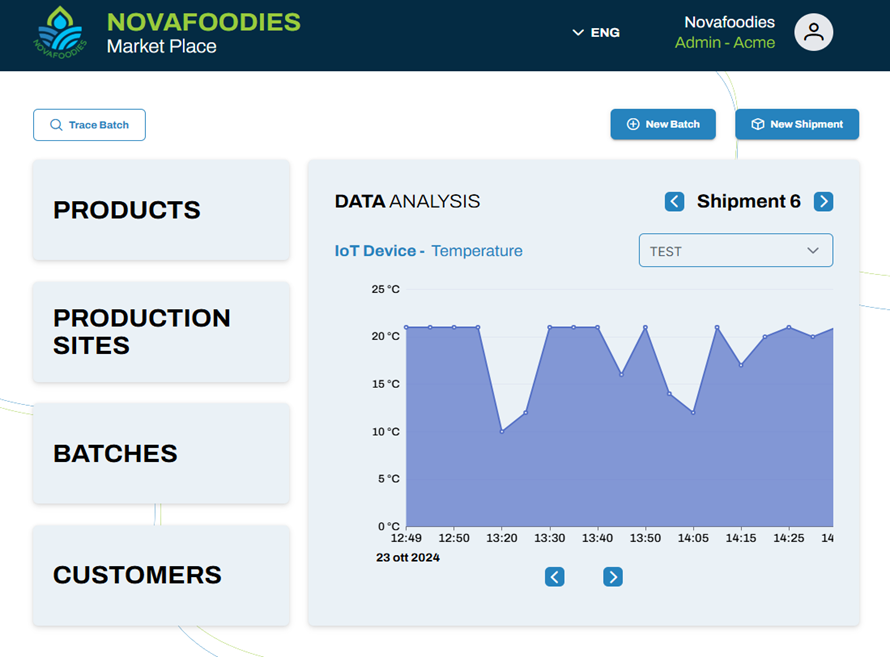
Task: Create a New Shipment
Action: pyautogui.click(x=797, y=124)
